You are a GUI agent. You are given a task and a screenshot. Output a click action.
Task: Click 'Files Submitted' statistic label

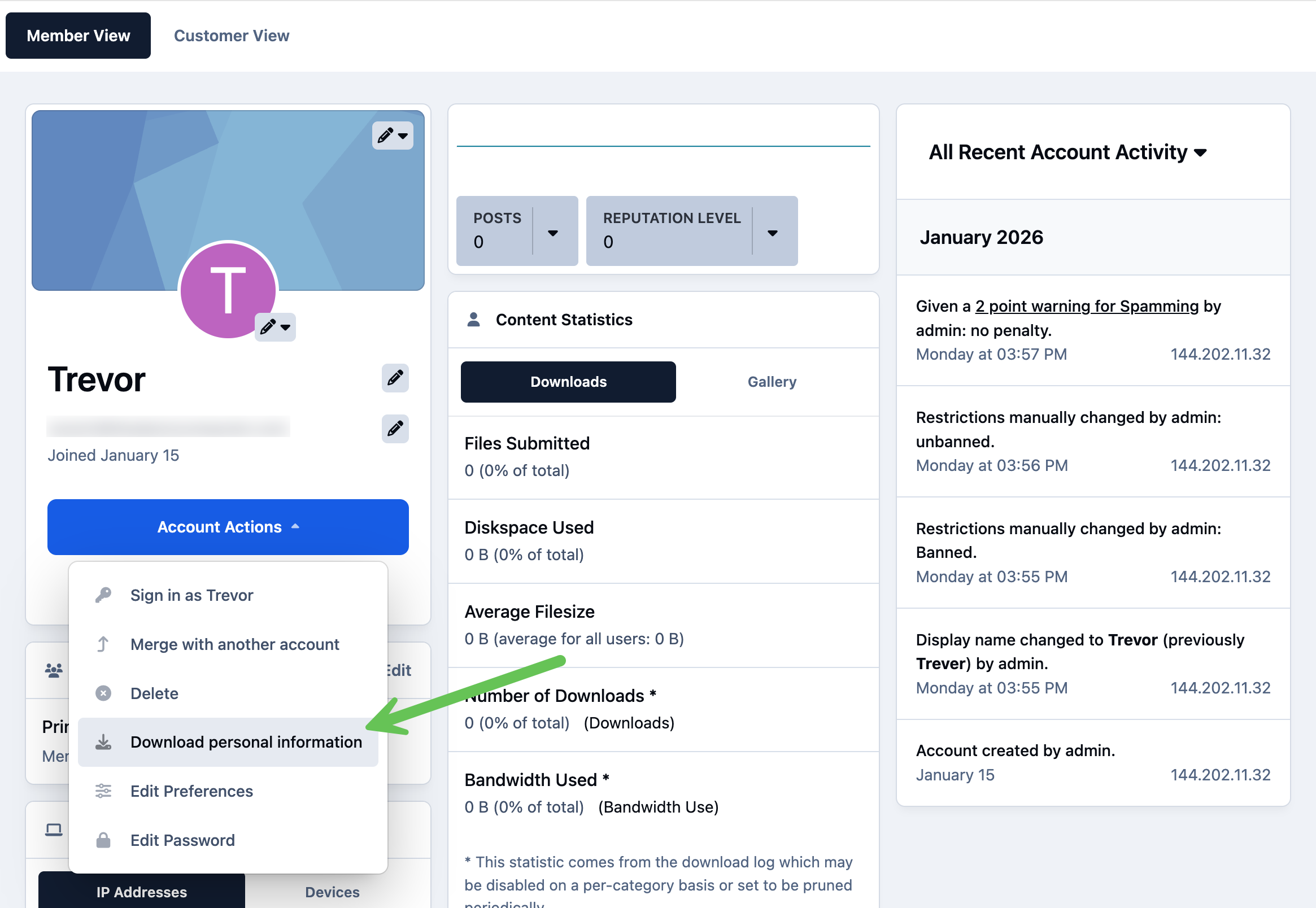pos(527,443)
